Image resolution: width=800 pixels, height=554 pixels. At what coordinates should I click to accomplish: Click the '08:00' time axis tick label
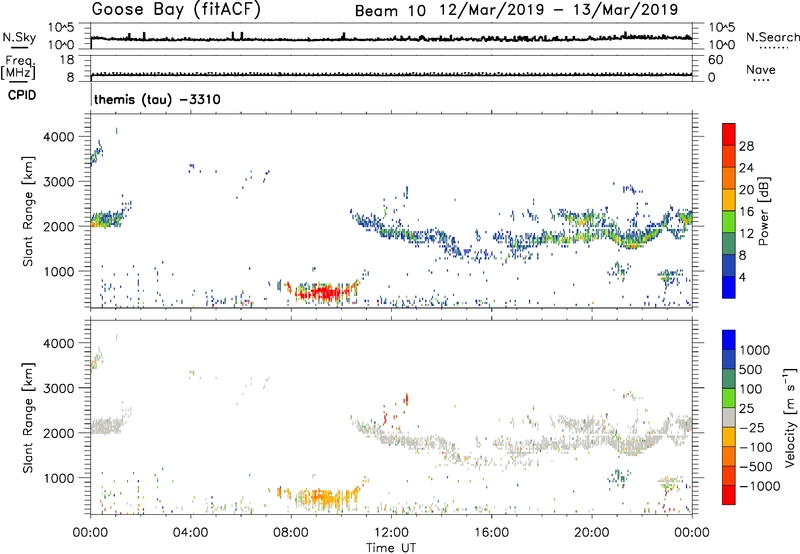pos(291,533)
